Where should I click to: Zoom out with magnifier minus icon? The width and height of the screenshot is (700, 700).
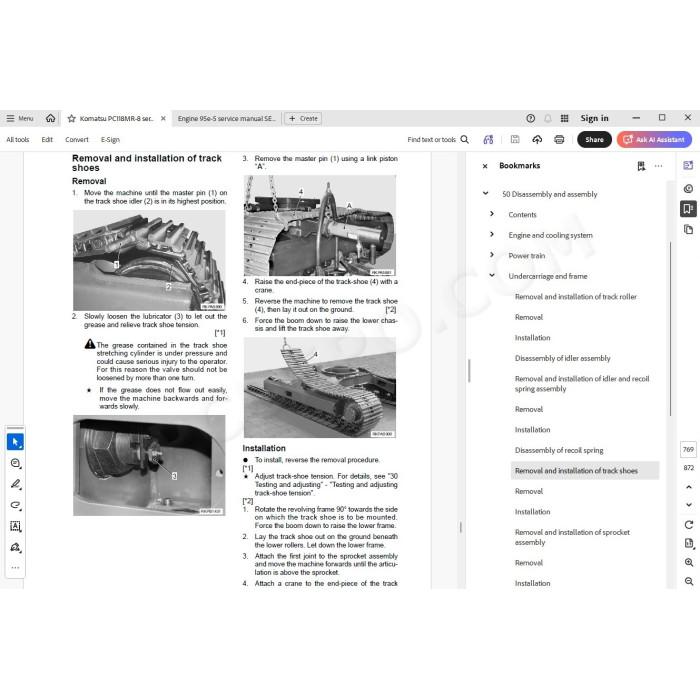(x=689, y=581)
